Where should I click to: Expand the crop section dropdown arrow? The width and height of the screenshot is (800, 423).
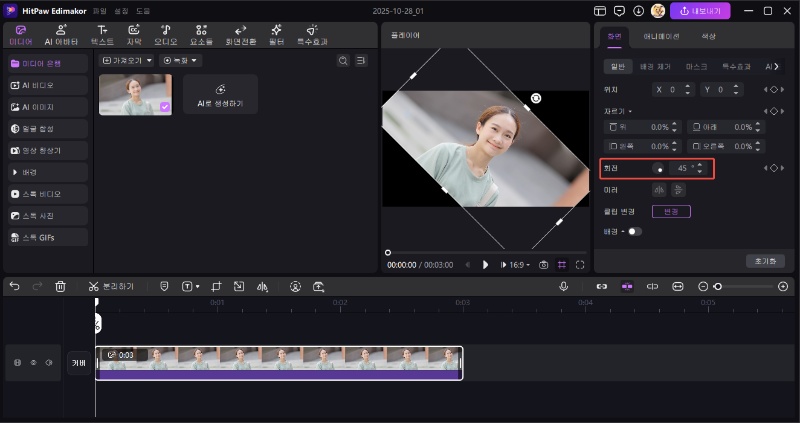[630, 111]
